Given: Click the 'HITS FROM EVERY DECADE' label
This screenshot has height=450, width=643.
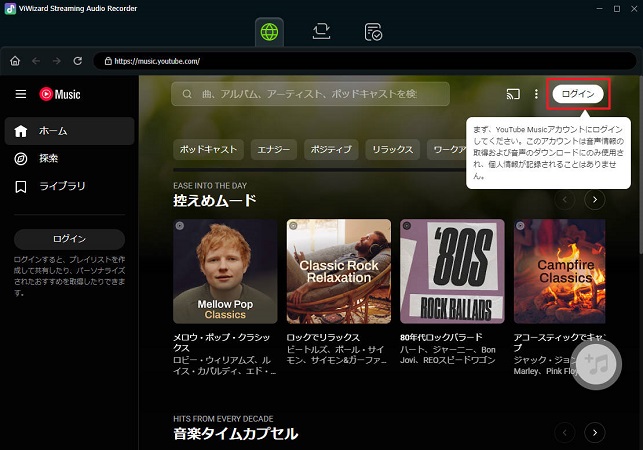Looking at the screenshot, I should coord(223,419).
